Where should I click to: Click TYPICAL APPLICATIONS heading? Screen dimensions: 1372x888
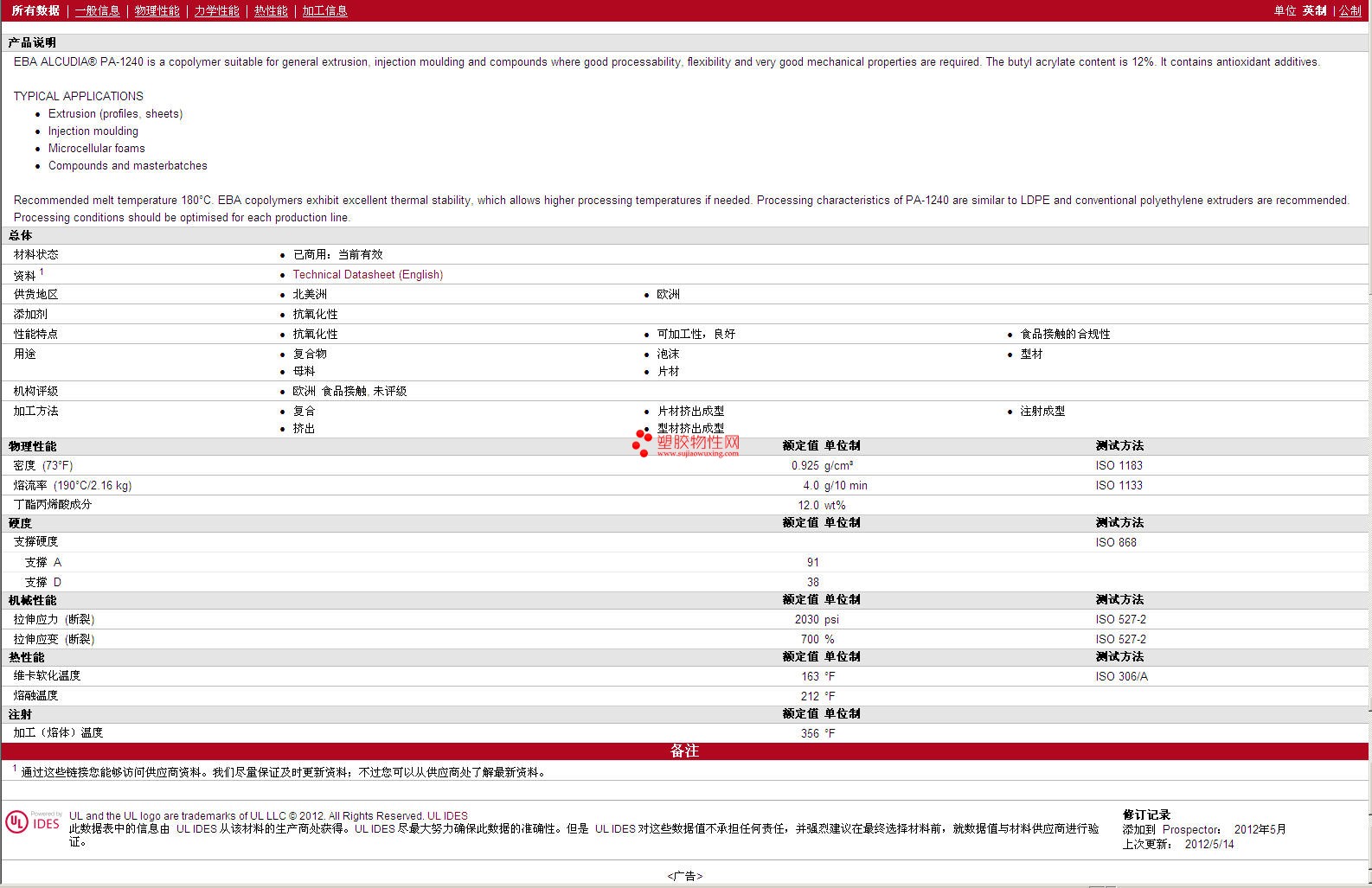pos(78,96)
